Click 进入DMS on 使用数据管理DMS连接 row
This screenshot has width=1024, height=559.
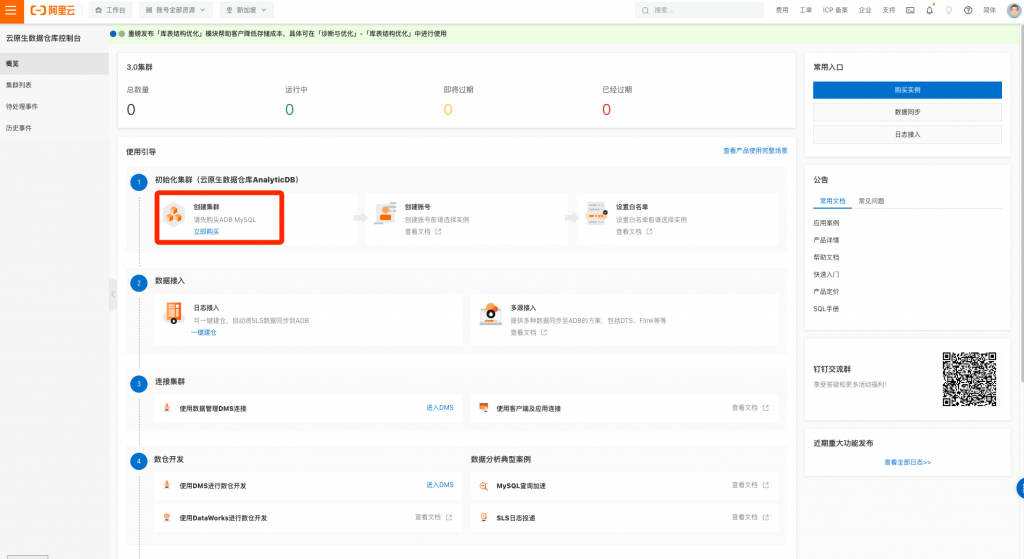pyautogui.click(x=440, y=407)
